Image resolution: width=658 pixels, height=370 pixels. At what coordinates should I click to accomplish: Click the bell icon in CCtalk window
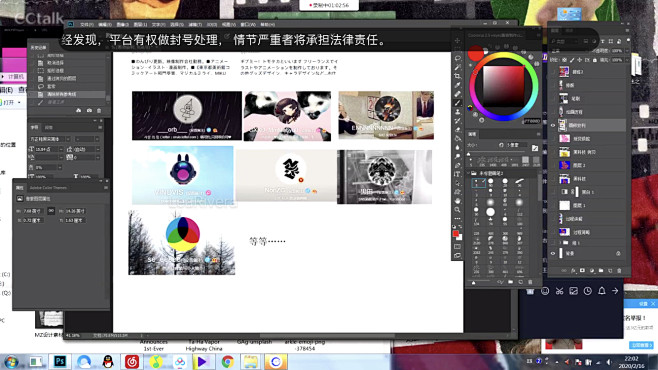pyautogui.click(x=601, y=291)
